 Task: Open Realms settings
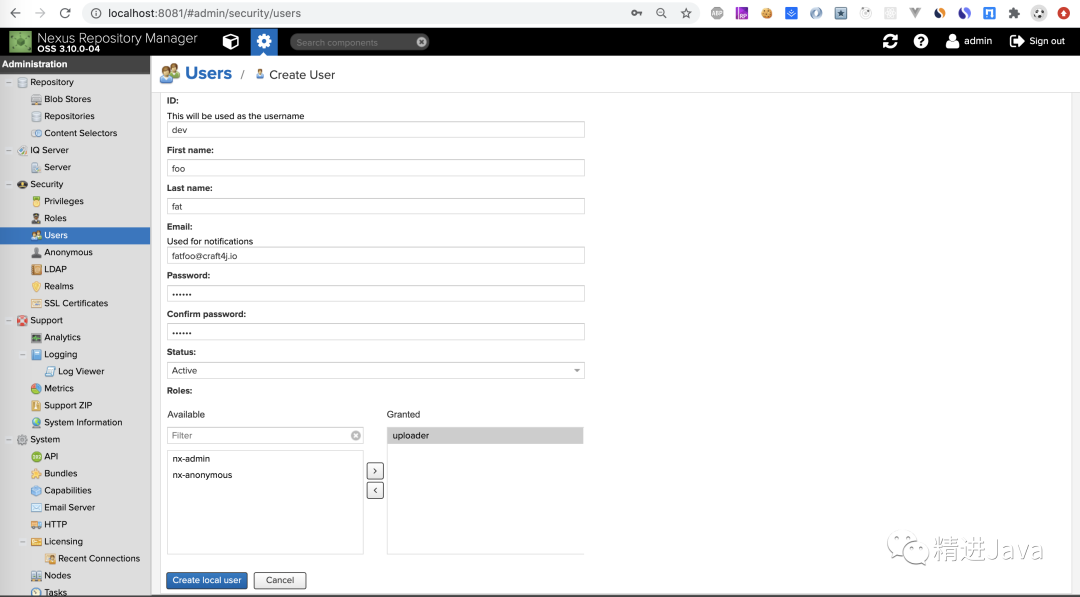[x=59, y=286]
